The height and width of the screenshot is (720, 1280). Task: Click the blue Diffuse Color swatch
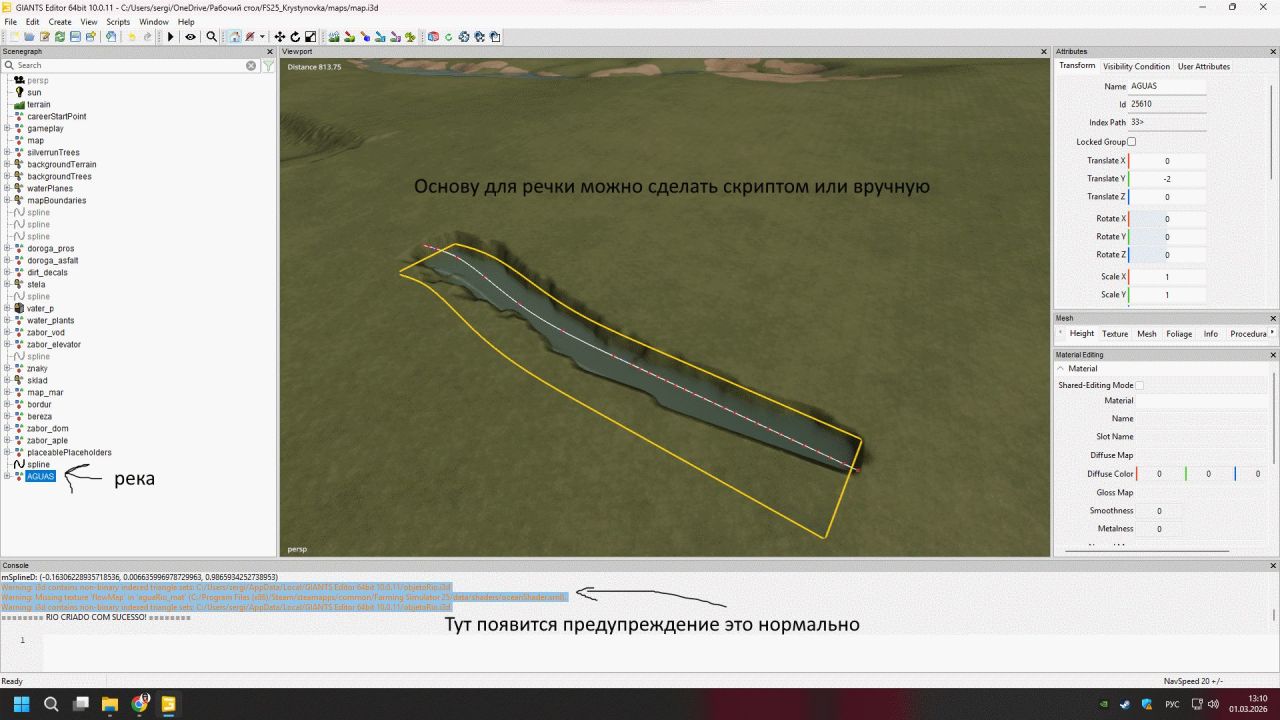coord(1235,473)
